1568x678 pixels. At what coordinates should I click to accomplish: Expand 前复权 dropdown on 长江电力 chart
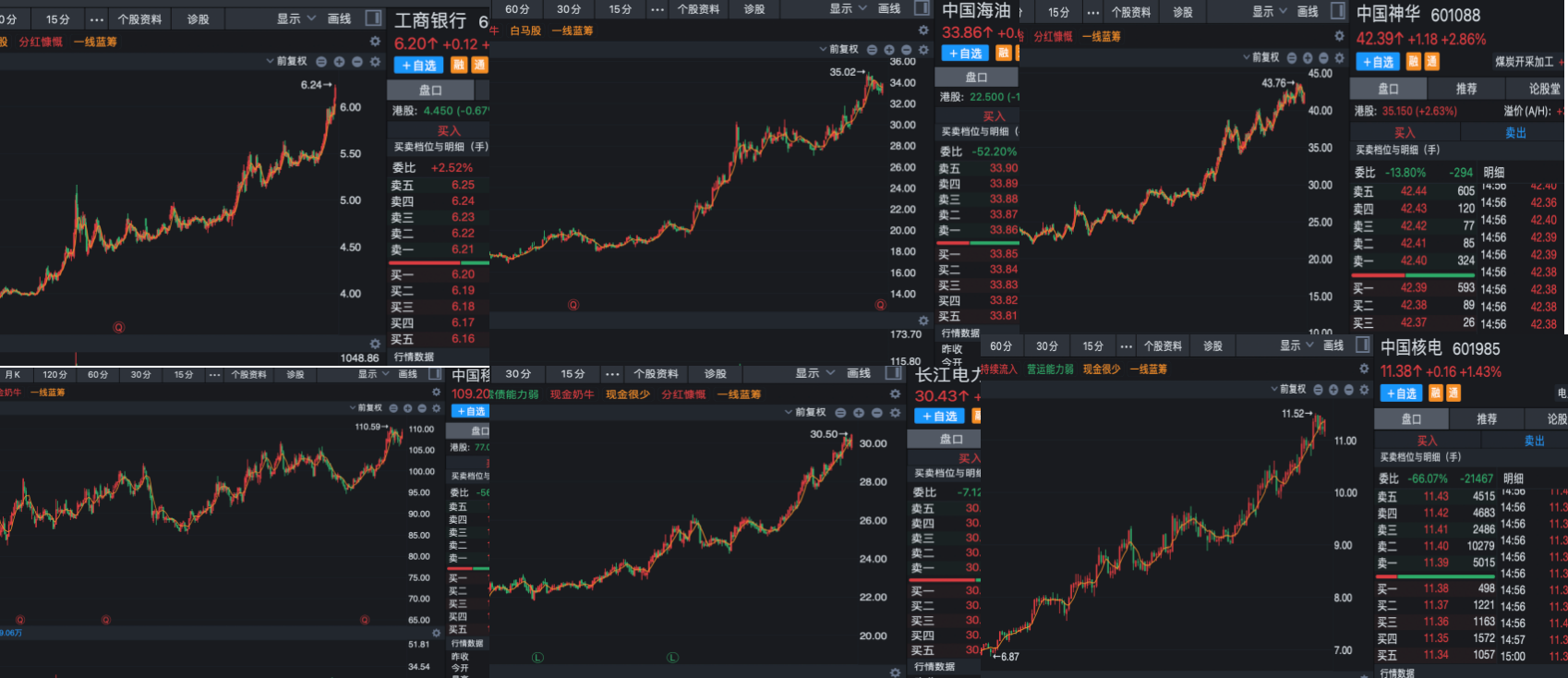[x=805, y=412]
